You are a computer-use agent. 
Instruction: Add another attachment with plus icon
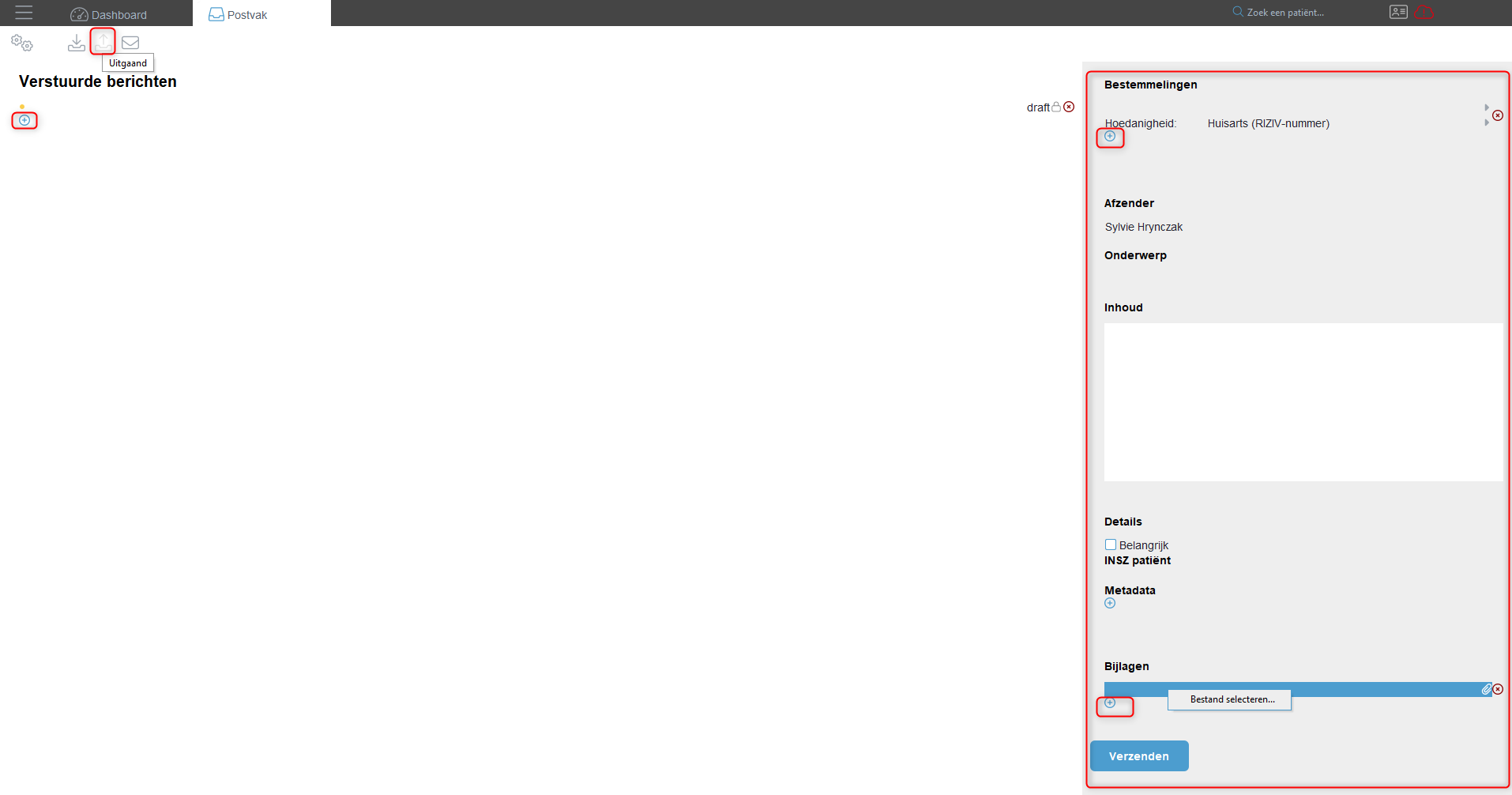(x=1110, y=703)
